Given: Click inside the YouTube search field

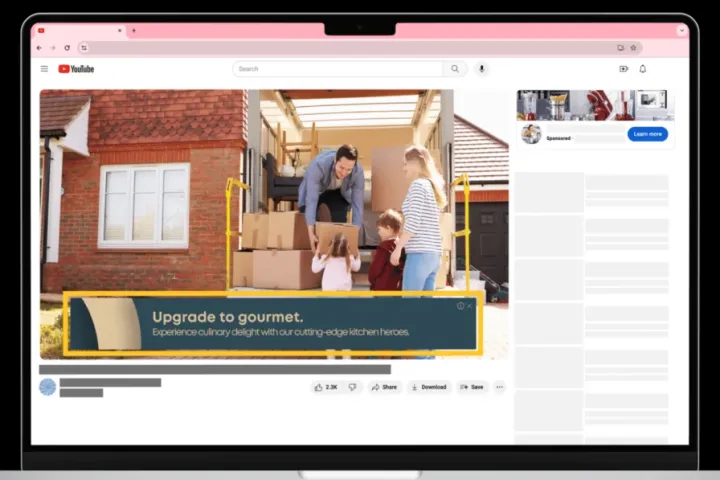Looking at the screenshot, I should (338, 69).
